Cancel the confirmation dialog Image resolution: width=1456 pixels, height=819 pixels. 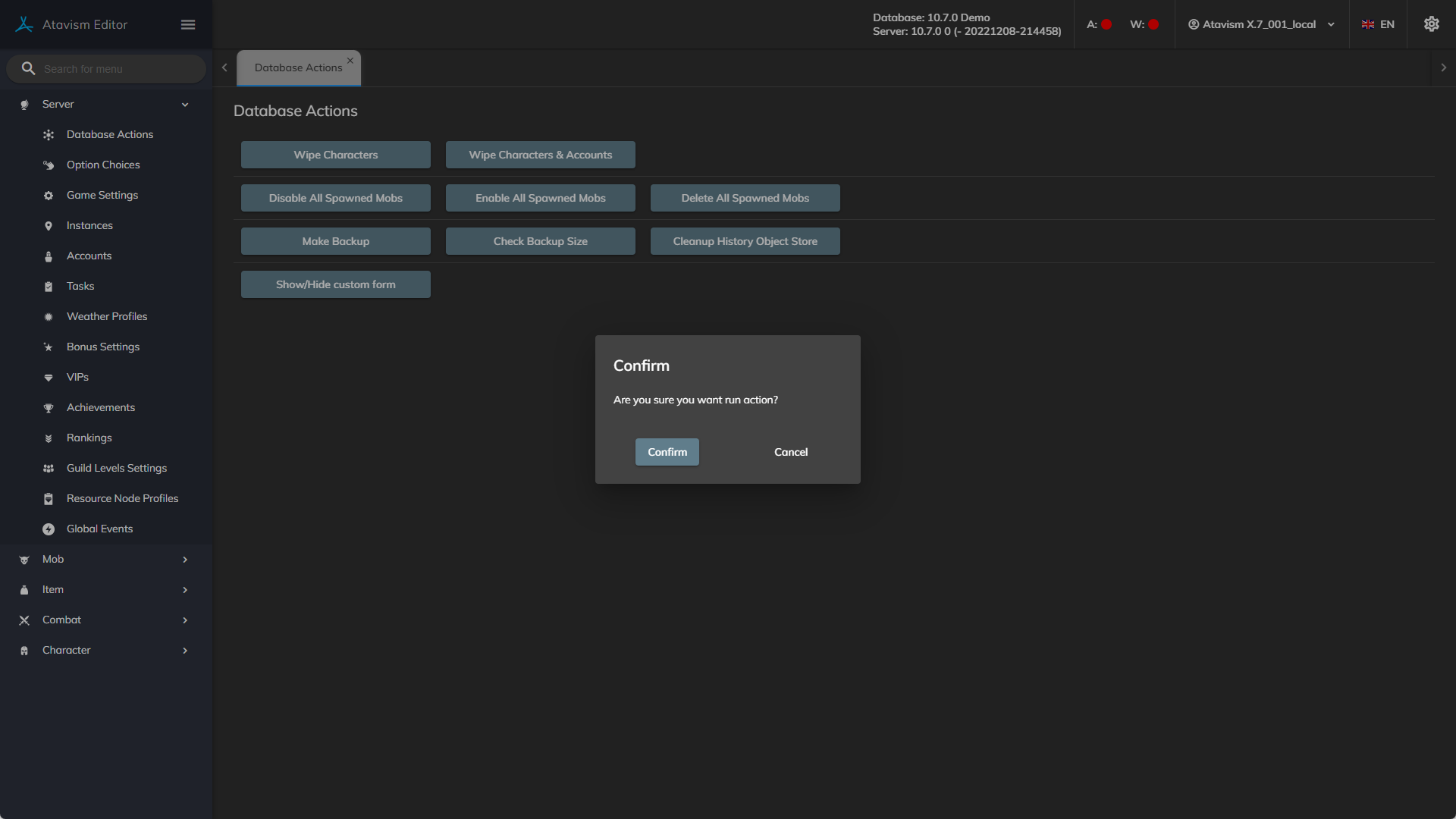[790, 452]
